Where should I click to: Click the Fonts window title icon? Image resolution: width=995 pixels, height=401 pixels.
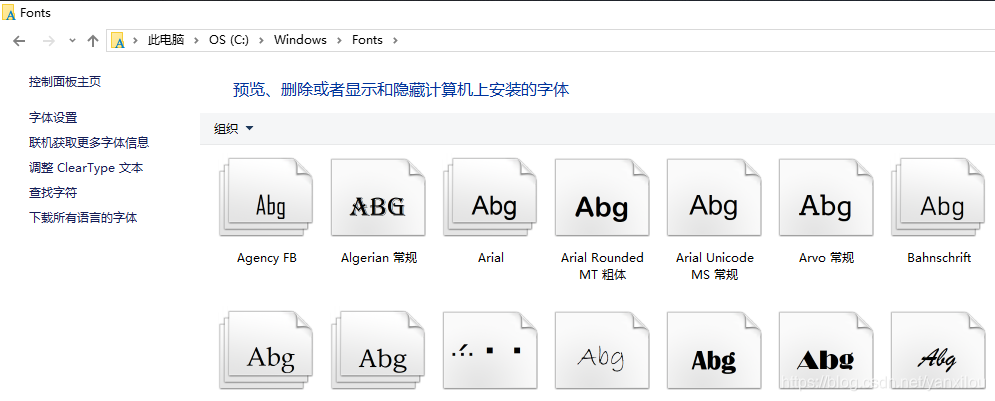pyautogui.click(x=9, y=13)
